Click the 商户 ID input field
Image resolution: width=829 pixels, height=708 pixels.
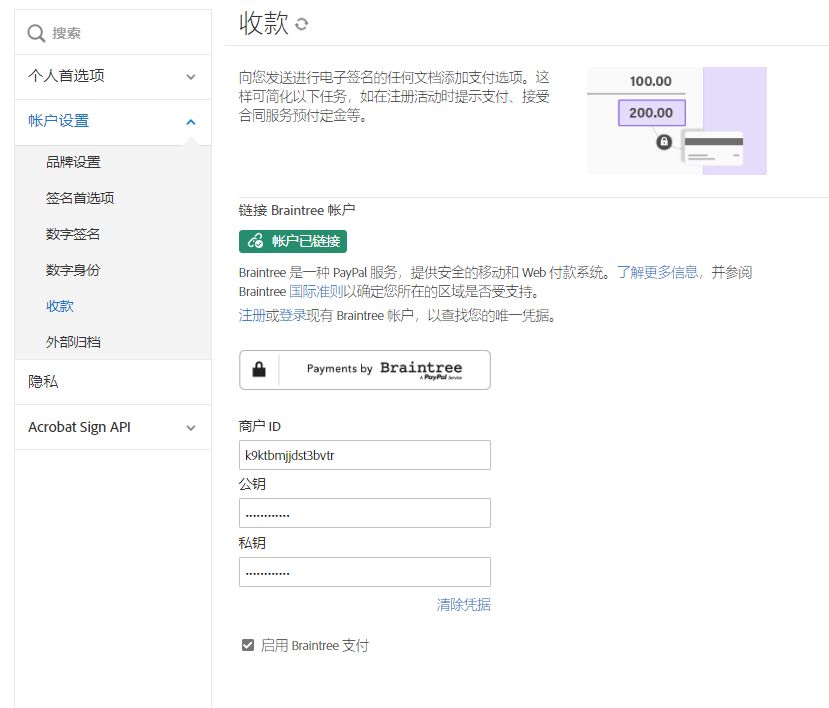364,455
